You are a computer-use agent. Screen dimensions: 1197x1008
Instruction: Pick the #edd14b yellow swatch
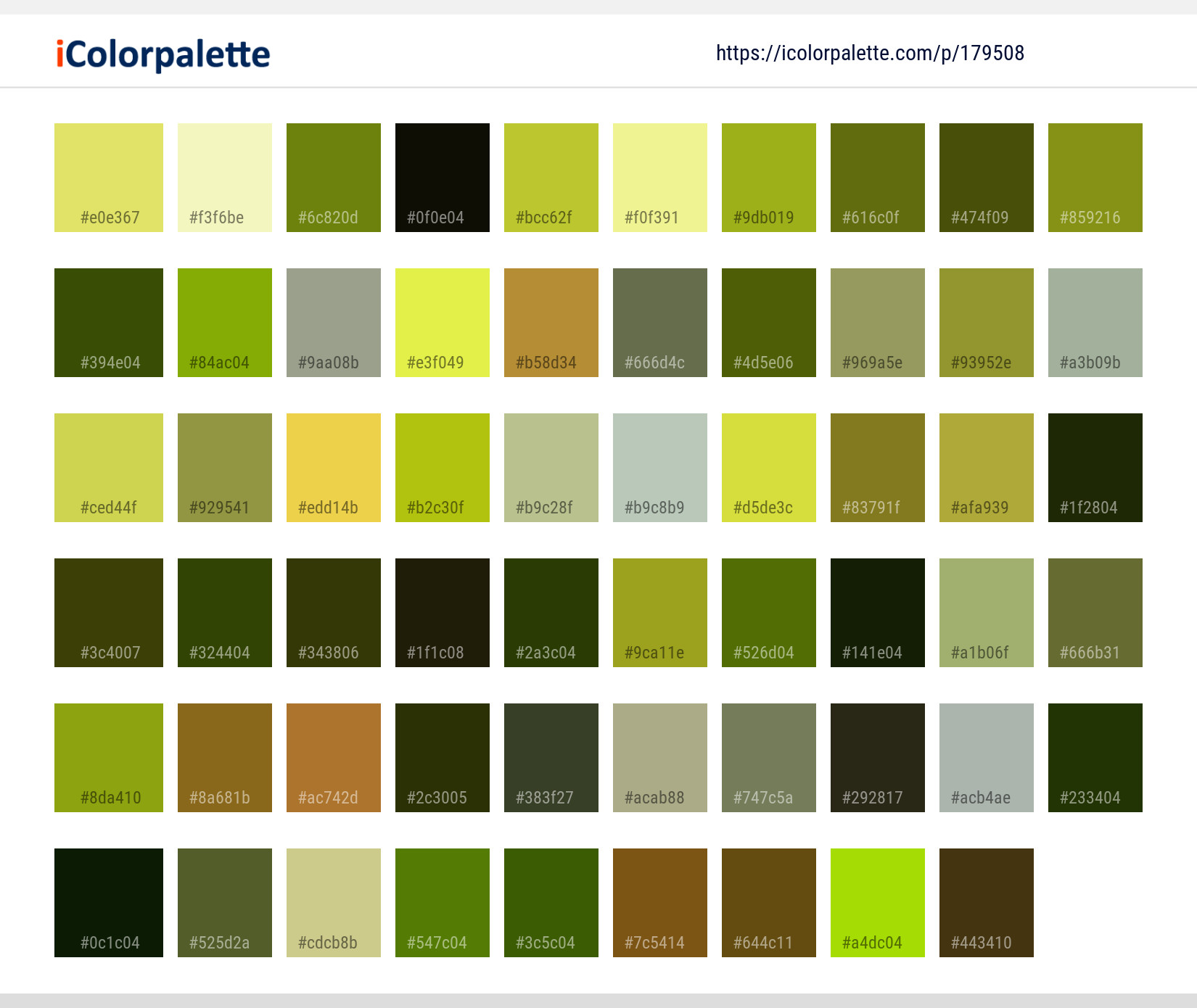pyautogui.click(x=334, y=468)
